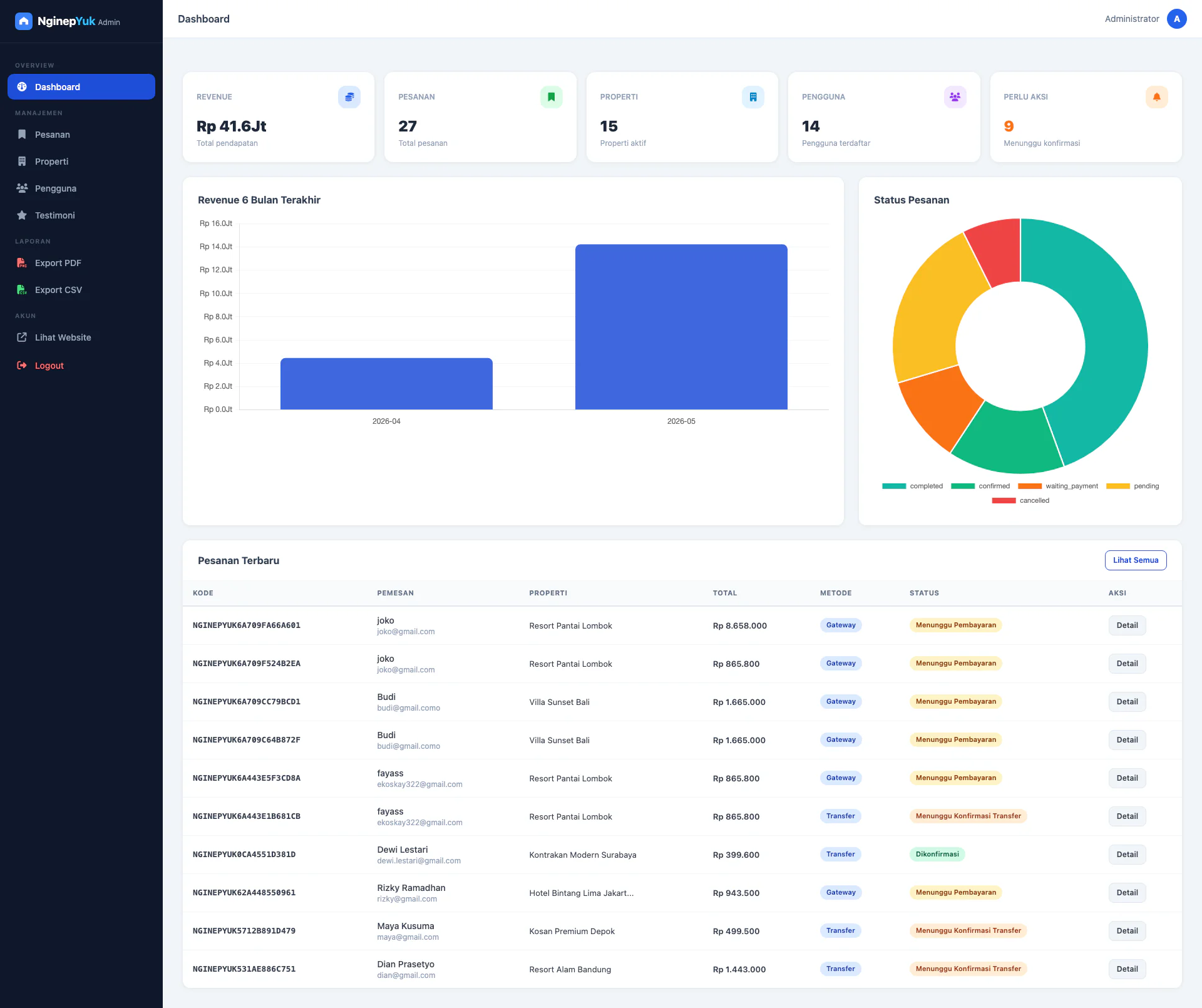The height and width of the screenshot is (1008, 1202).
Task: Click Detail for Rizky Ramadhan's order
Action: [x=1128, y=893]
